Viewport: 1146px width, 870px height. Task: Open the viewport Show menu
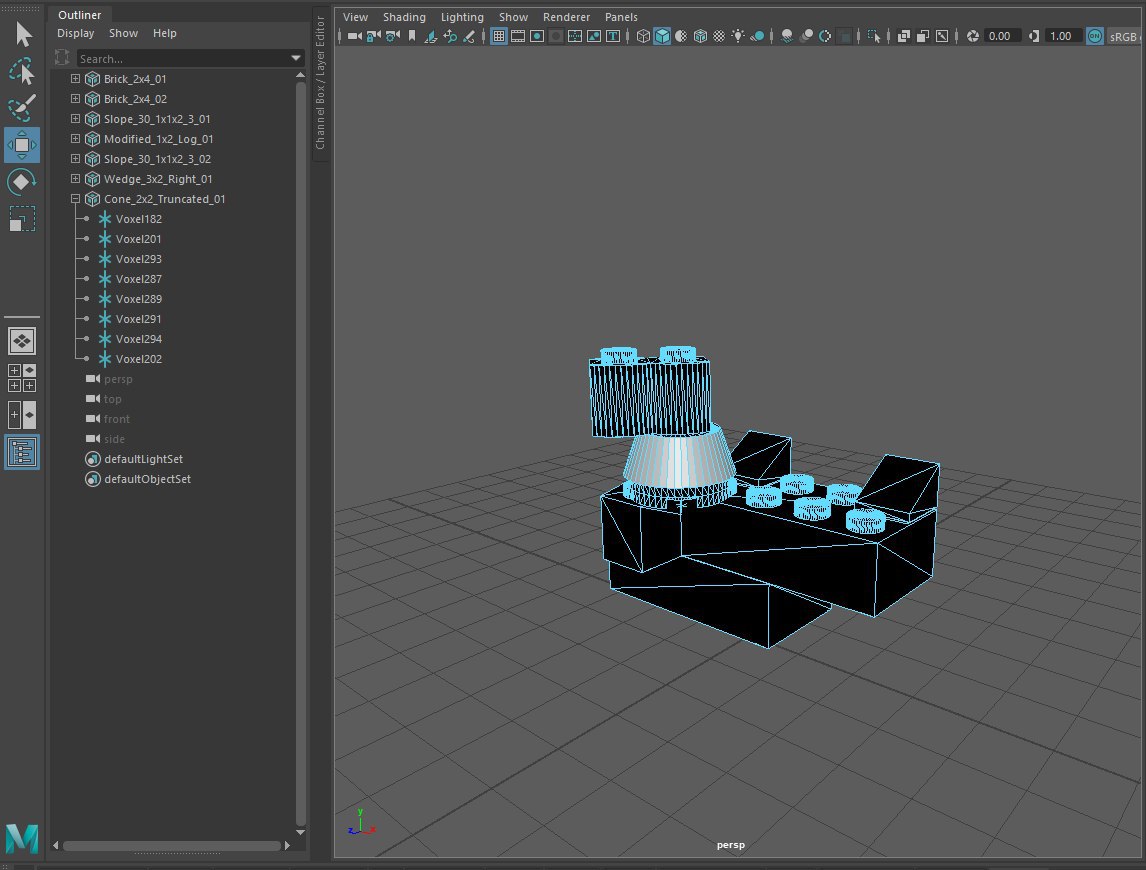(x=513, y=17)
